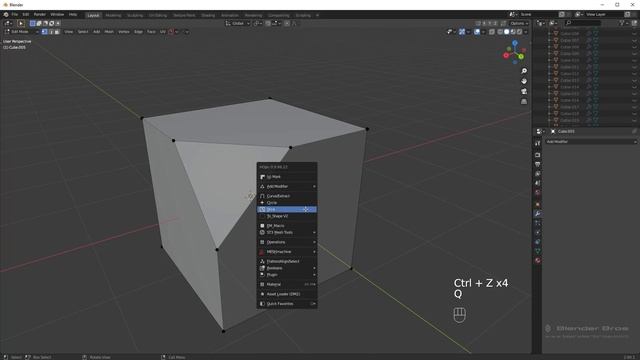Choose MESHmachine in HOps context menu
Image resolution: width=640 pixels, height=360 pixels.
tap(287, 252)
